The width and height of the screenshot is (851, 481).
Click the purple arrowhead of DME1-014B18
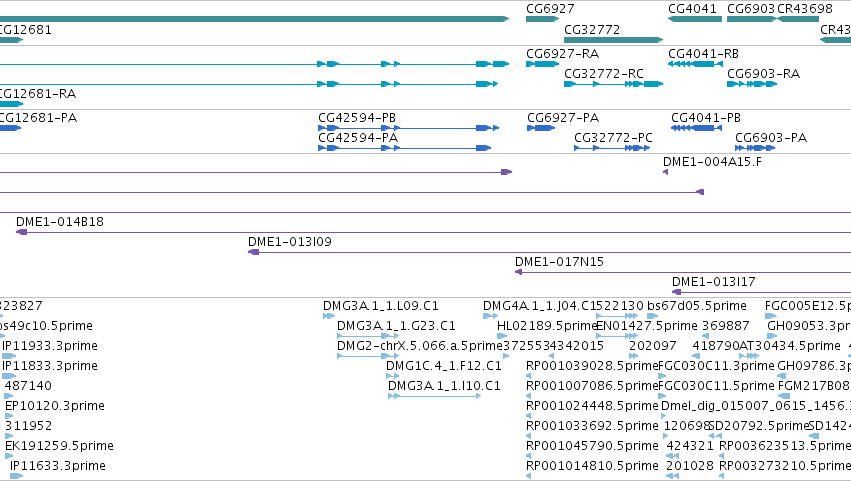pos(21,232)
